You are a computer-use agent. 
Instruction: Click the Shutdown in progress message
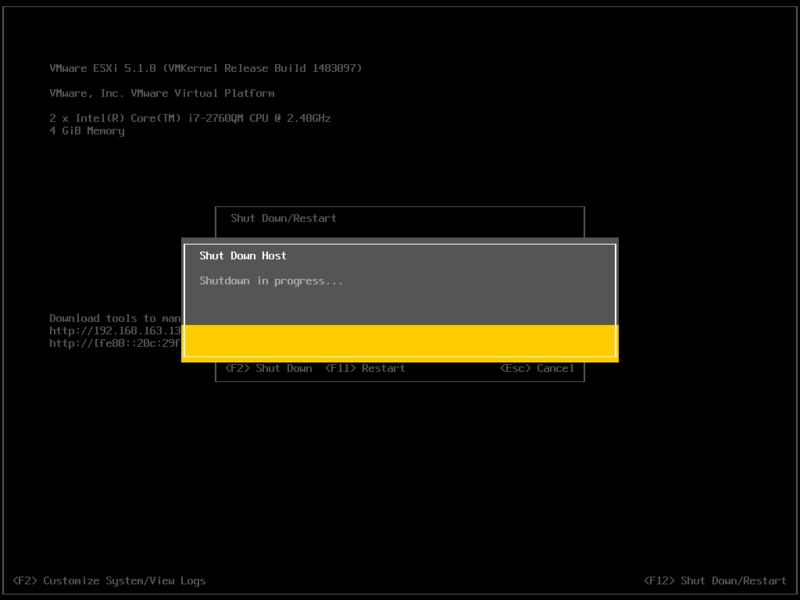(x=271, y=281)
